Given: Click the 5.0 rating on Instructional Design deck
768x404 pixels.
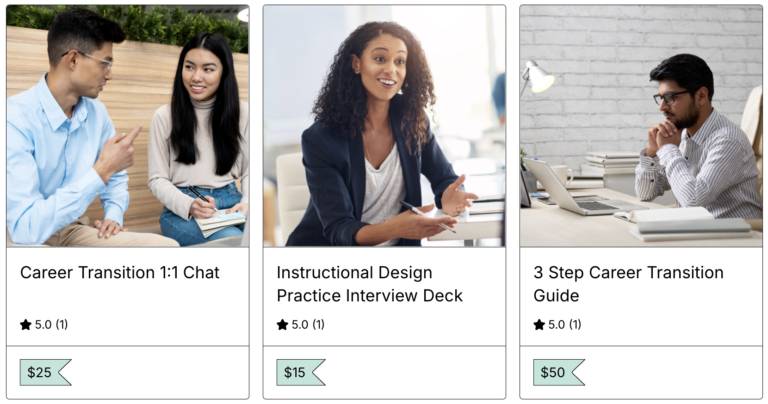Looking at the screenshot, I should point(300,325).
